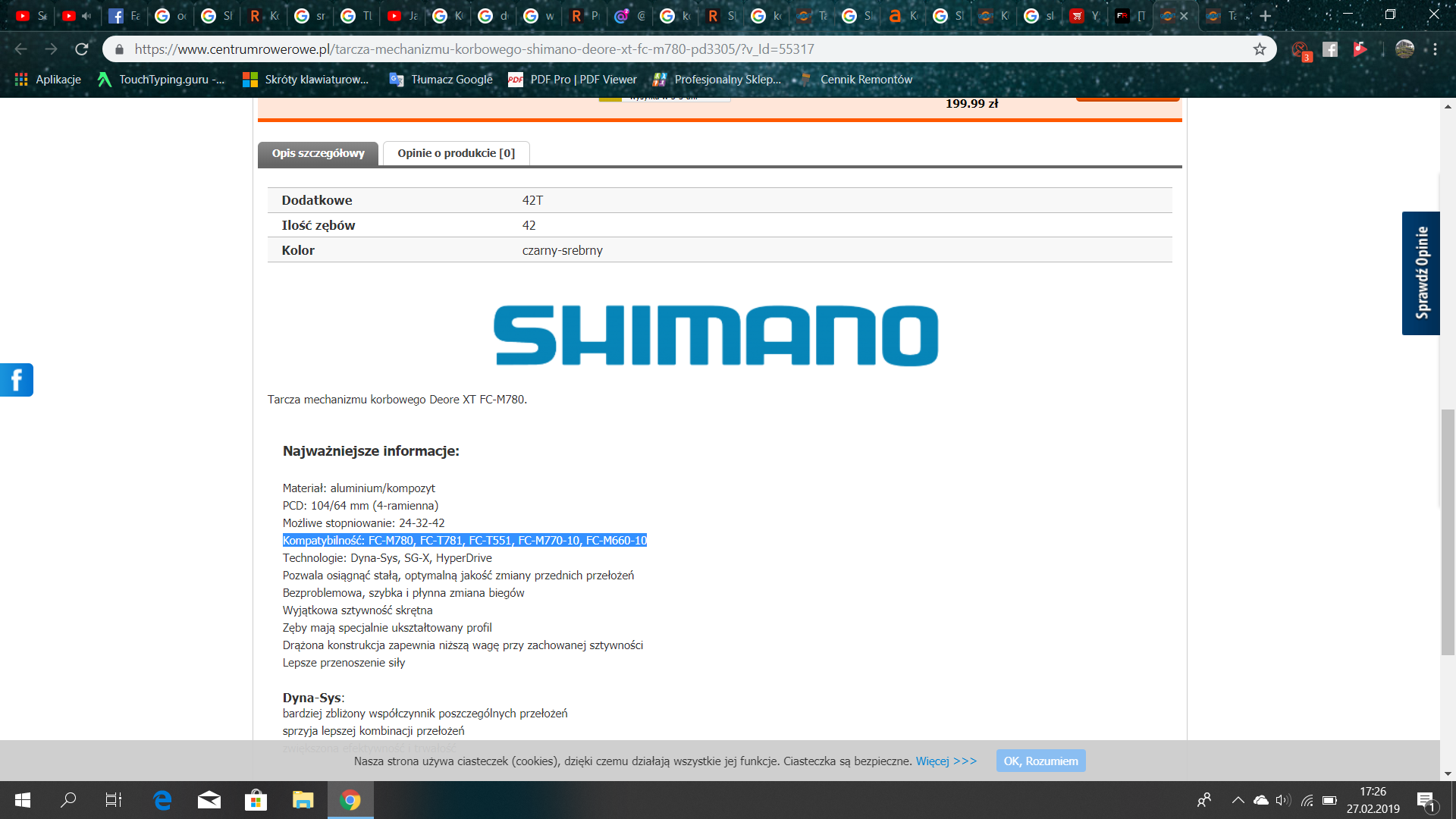Open the volume control in tray
This screenshot has width=1456, height=819.
1282,800
